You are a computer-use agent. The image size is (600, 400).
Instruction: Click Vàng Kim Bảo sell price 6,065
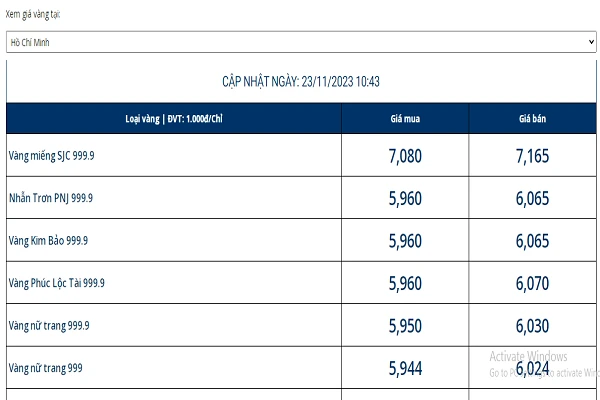tap(533, 241)
